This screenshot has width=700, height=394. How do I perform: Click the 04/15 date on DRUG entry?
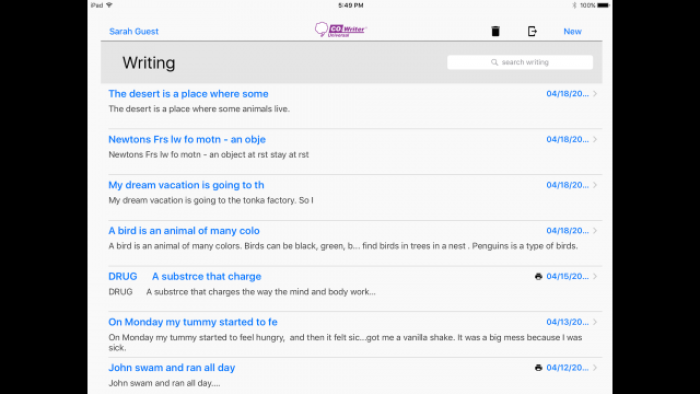tap(567, 276)
